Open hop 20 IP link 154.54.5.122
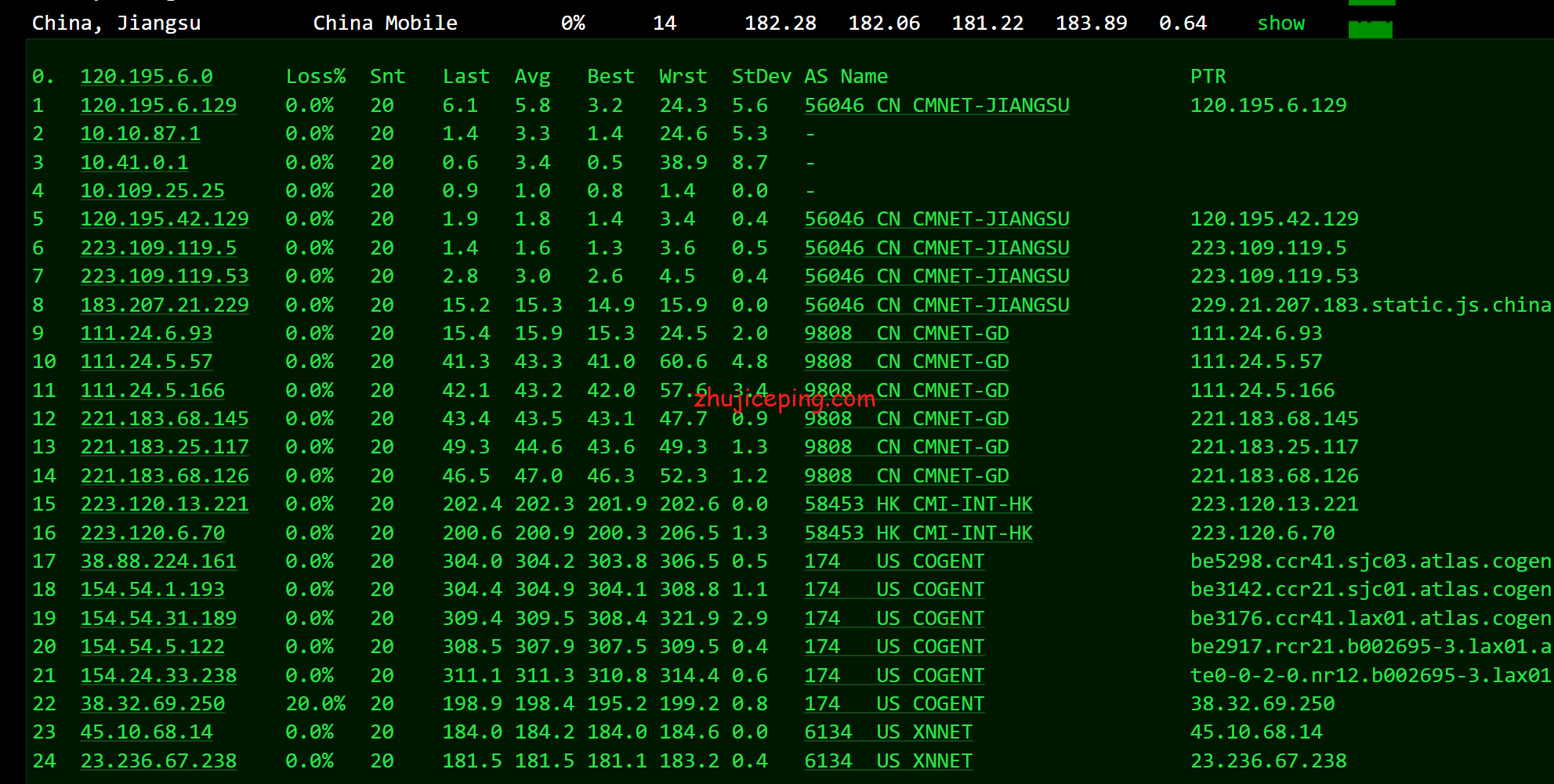This screenshot has width=1554, height=784. [x=152, y=647]
